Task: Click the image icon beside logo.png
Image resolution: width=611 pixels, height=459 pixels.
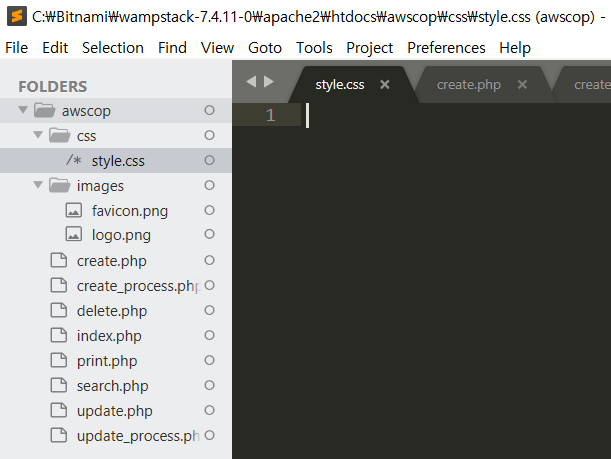Action: [x=74, y=234]
